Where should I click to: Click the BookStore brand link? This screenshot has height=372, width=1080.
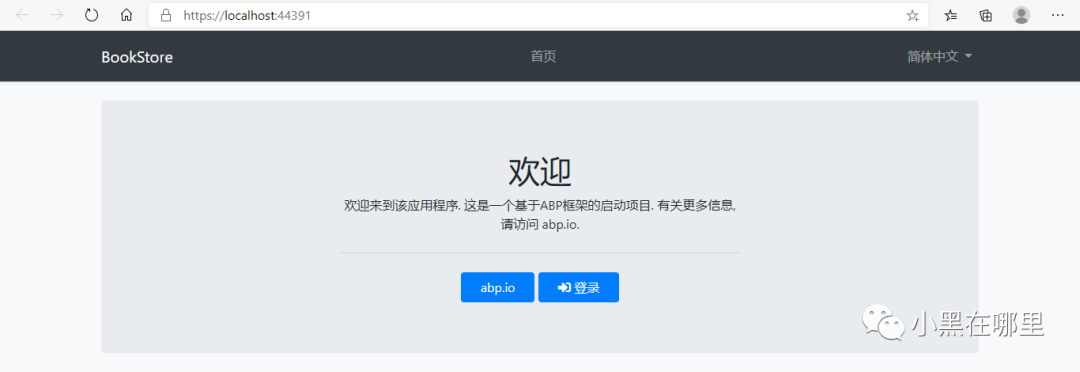point(137,57)
